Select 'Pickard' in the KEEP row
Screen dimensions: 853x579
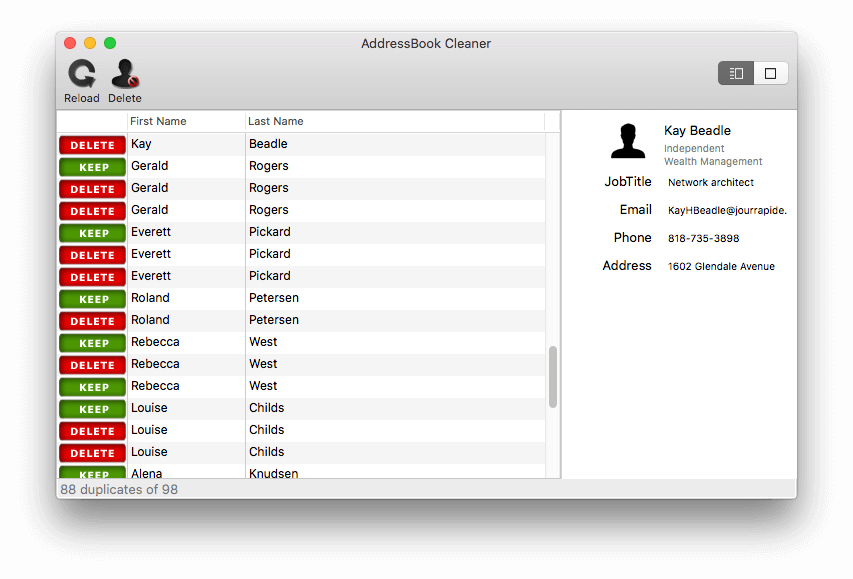(x=270, y=232)
